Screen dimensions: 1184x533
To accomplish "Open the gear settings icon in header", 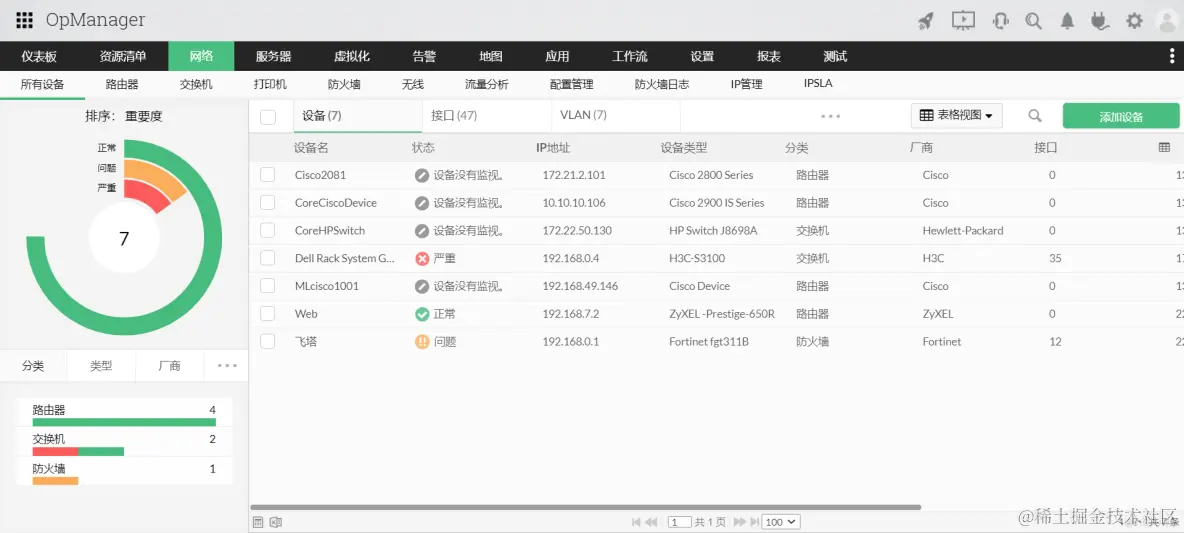I will pyautogui.click(x=1134, y=21).
